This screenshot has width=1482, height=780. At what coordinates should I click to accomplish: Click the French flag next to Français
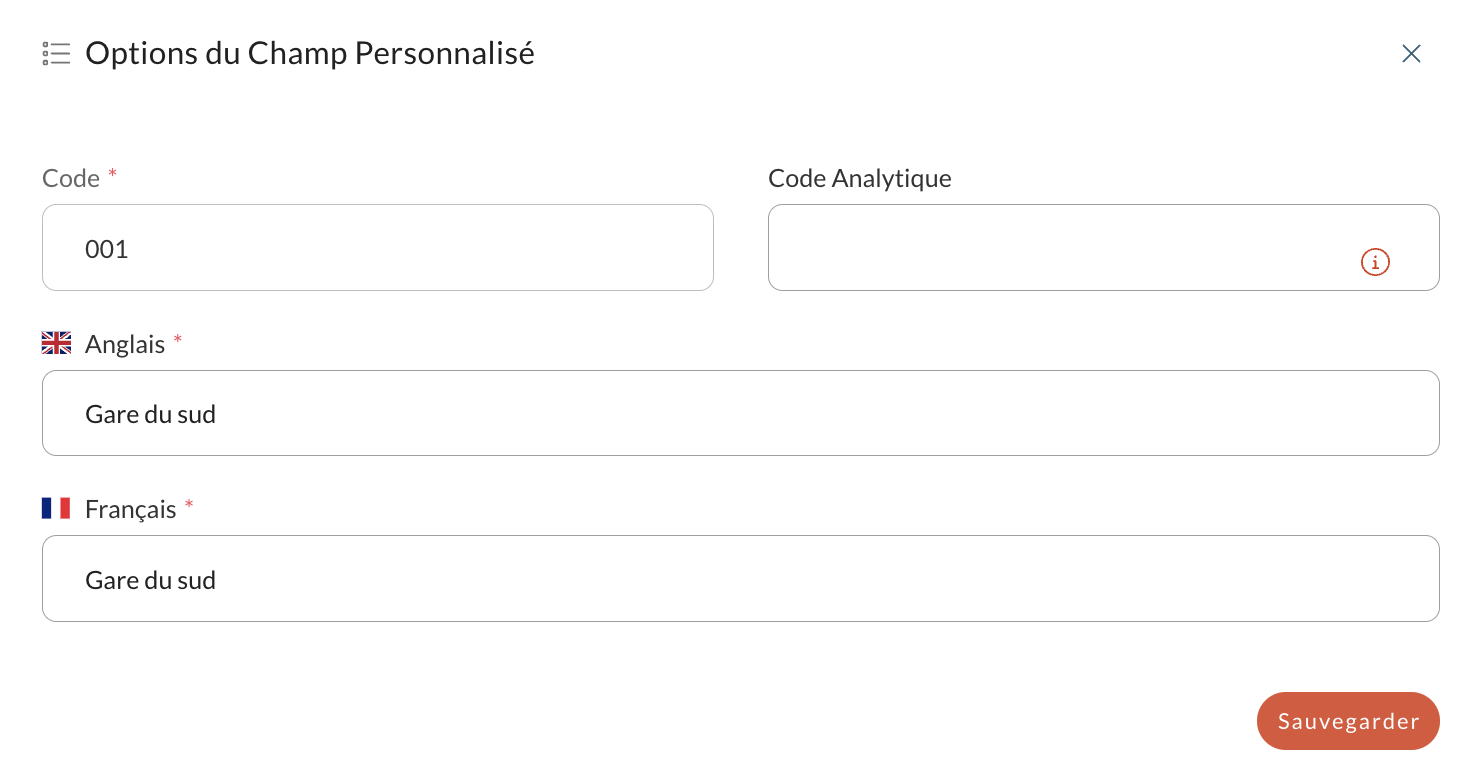click(x=56, y=509)
